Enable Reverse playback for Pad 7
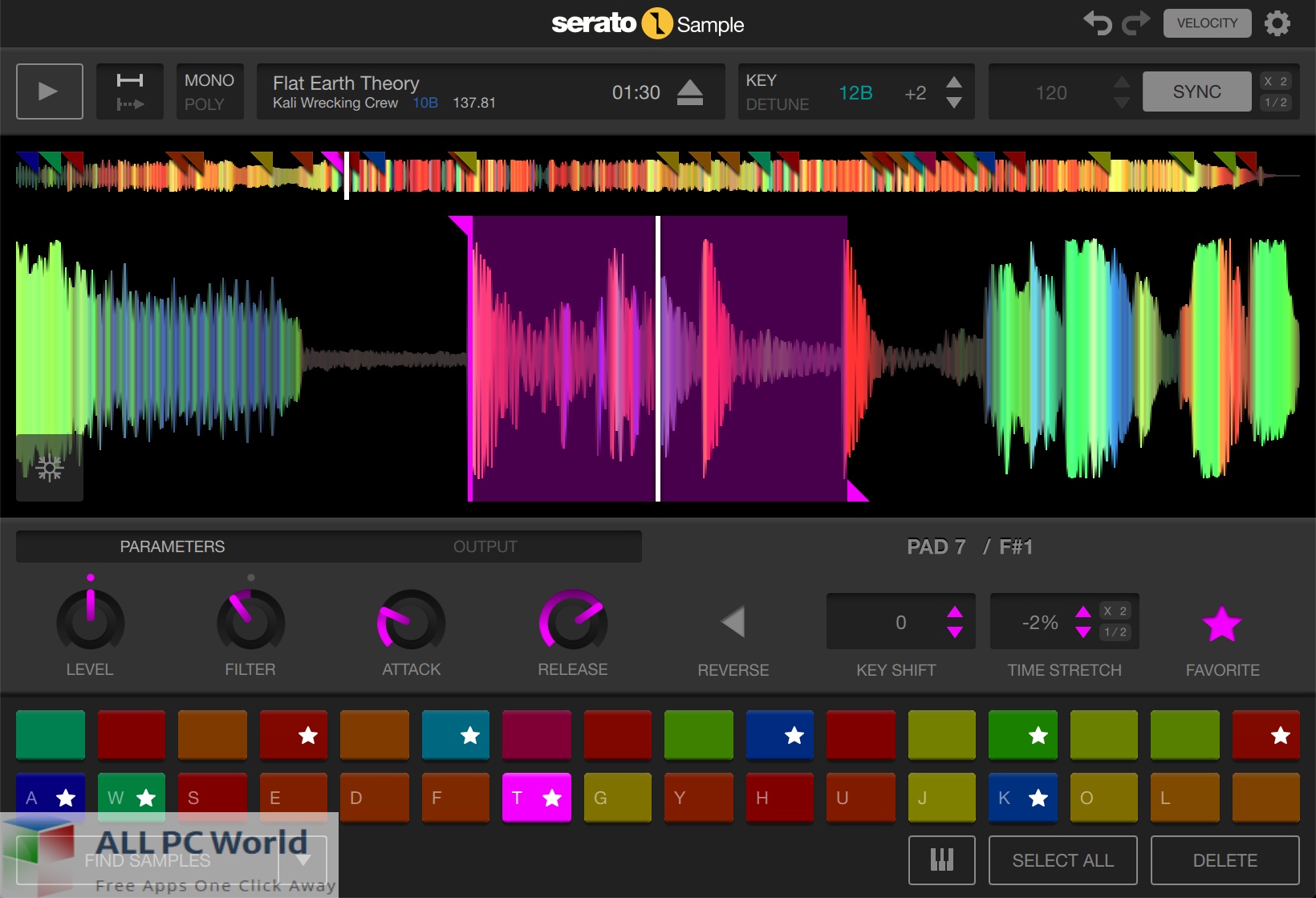Image resolution: width=1316 pixels, height=898 pixels. pos(733,622)
